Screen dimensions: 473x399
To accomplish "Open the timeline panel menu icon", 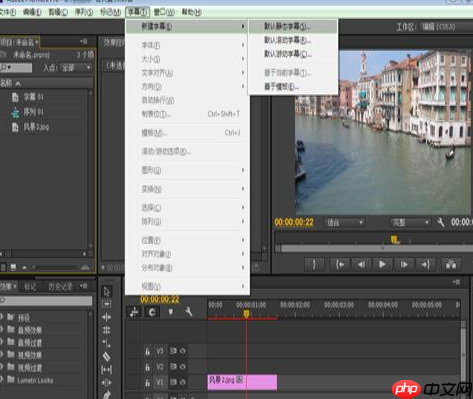I will point(456,282).
